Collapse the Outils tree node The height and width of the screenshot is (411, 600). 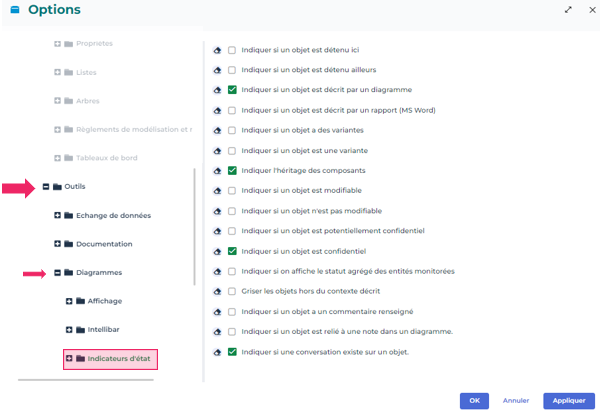click(46, 186)
